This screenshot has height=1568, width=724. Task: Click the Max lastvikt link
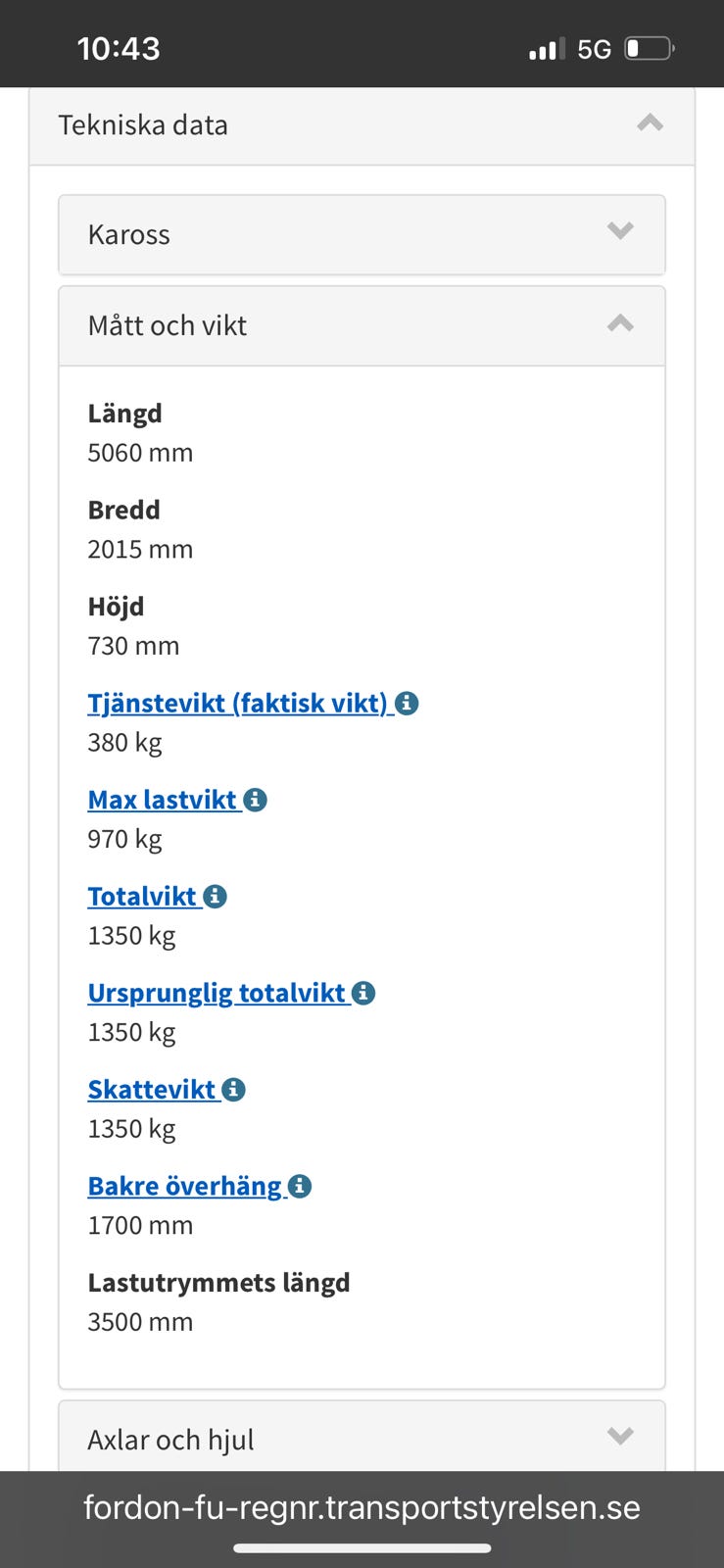point(163,800)
